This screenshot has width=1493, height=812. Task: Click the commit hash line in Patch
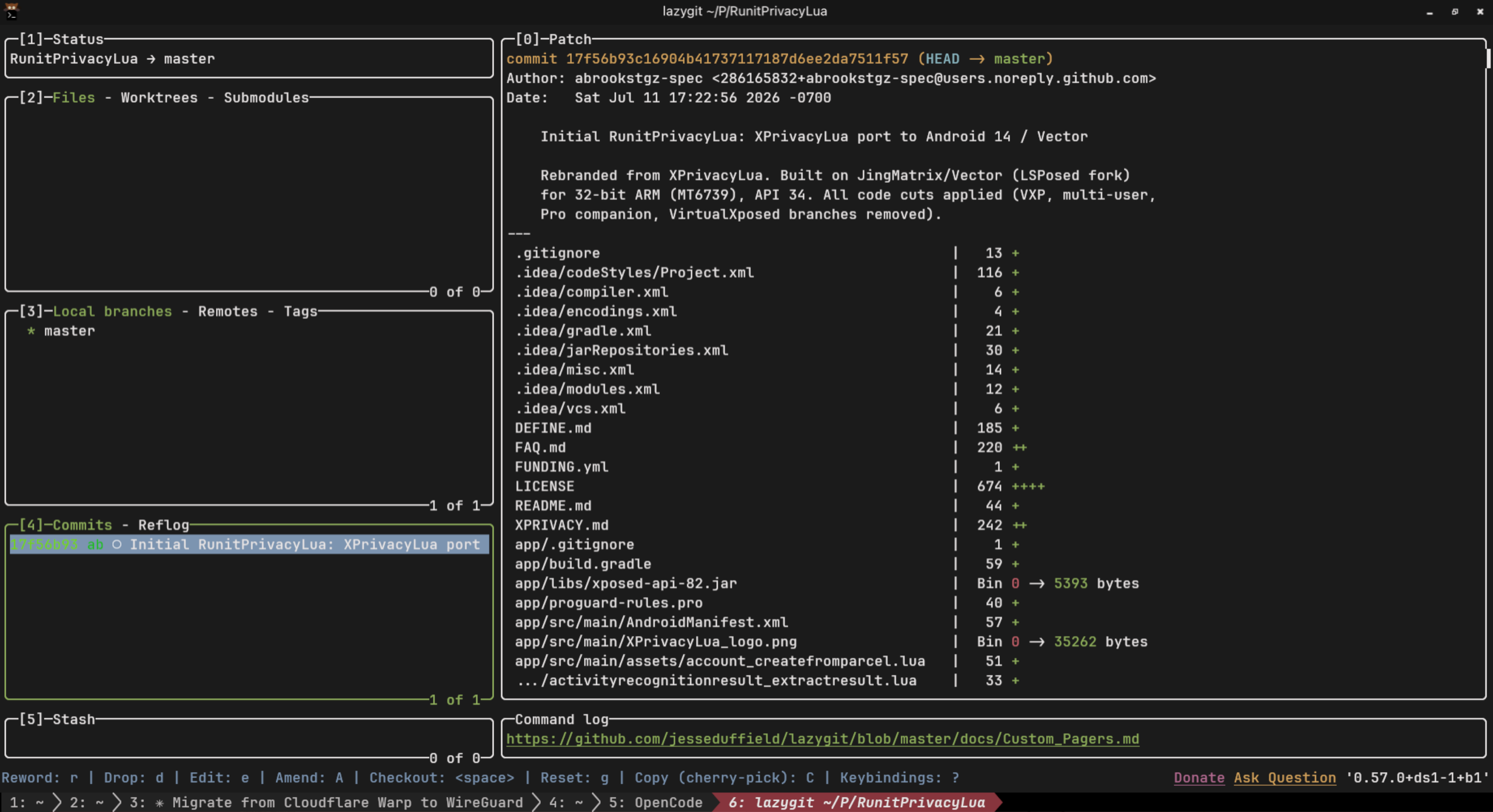tap(780, 59)
